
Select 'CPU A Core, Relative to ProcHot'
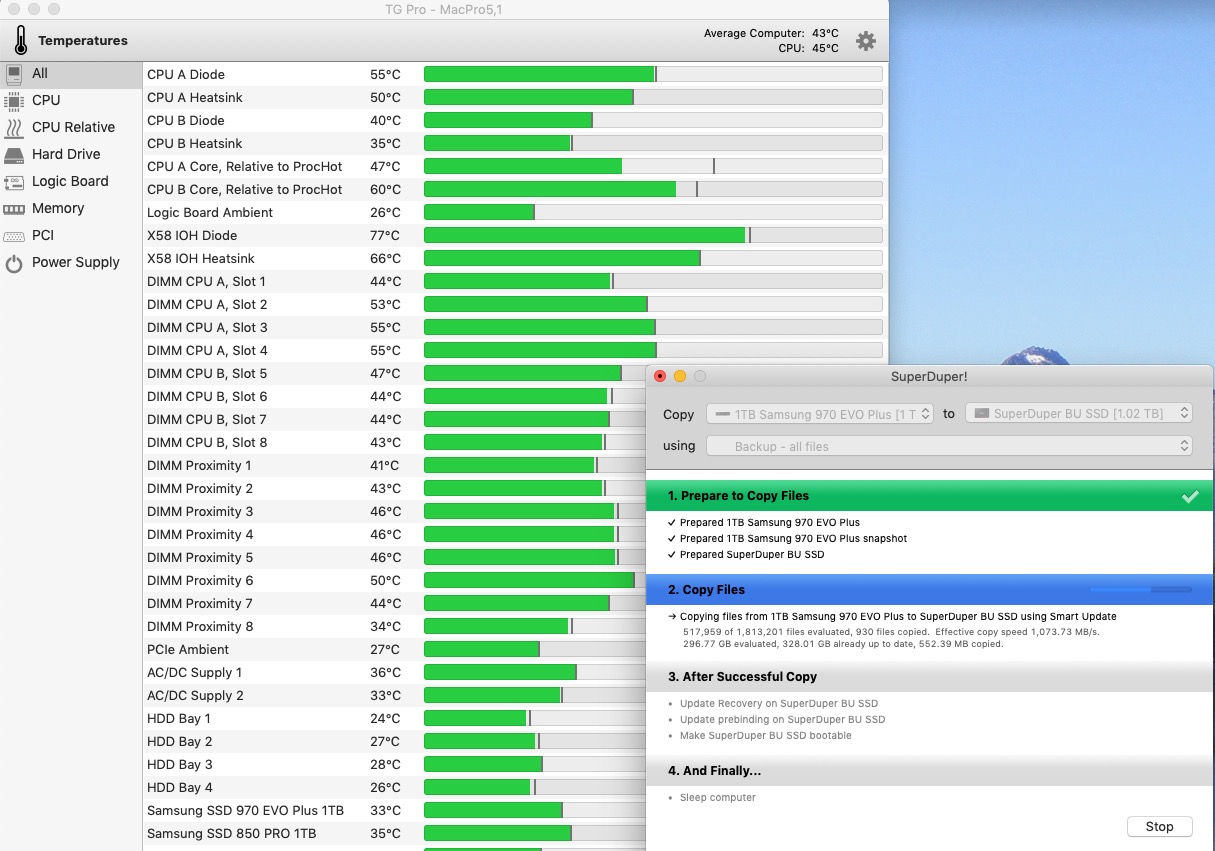pos(515,166)
